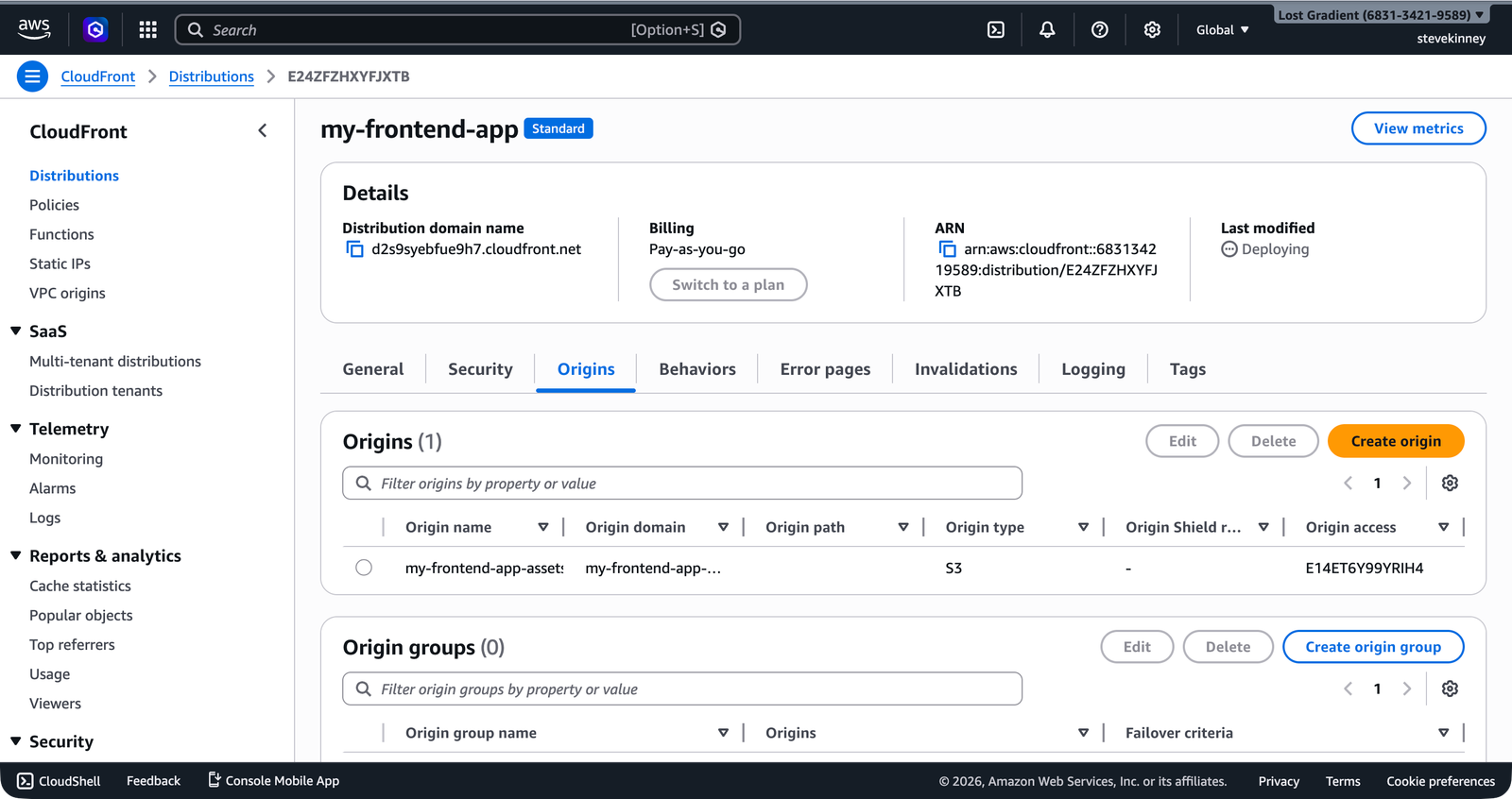Open the Invalidations tab
1512x799 pixels.
pos(965,369)
